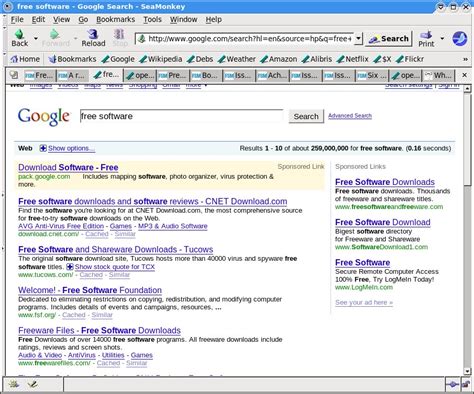474x394 pixels.
Task: Open the Print options dropdown arrow
Action: click(x=442, y=39)
